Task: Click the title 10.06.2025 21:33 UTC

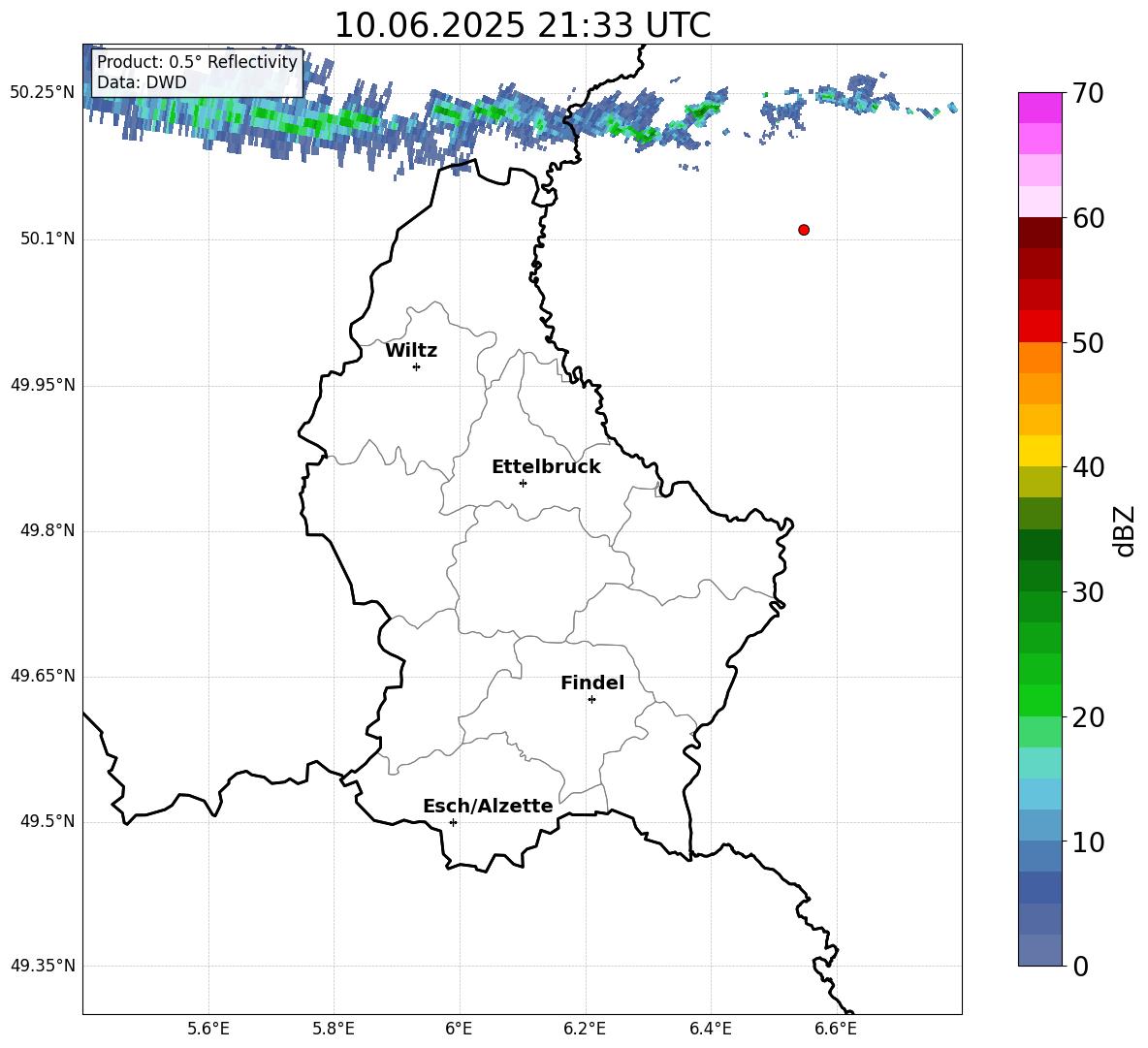Action: tap(522, 25)
